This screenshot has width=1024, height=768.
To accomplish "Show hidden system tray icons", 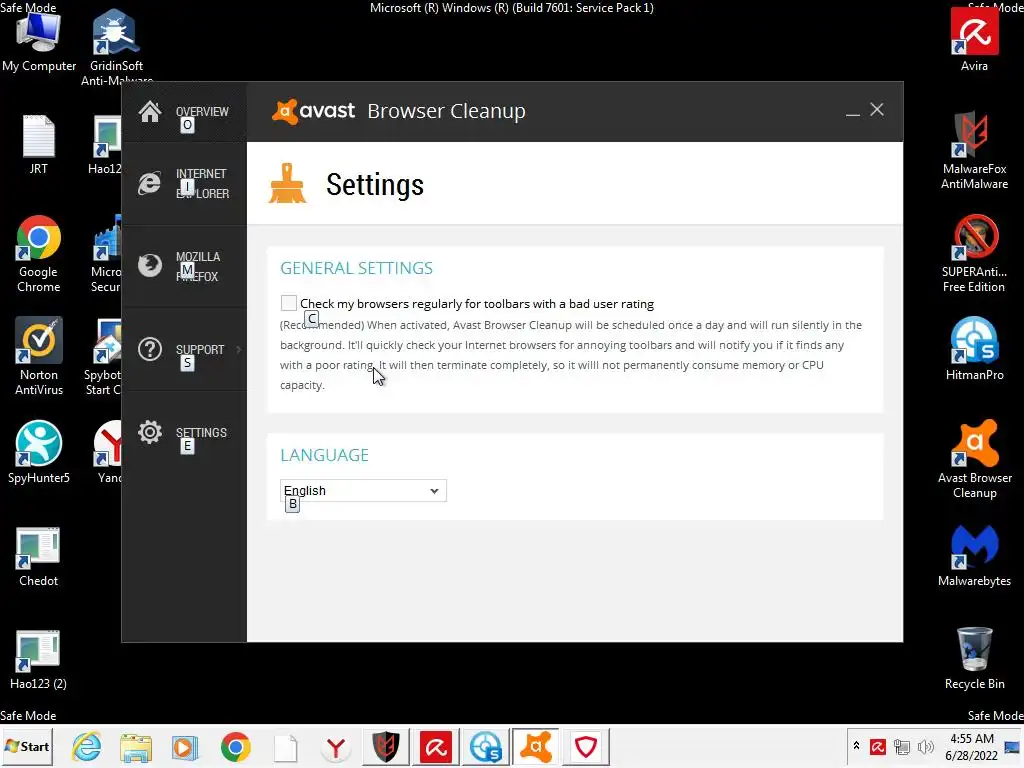I will tap(856, 746).
